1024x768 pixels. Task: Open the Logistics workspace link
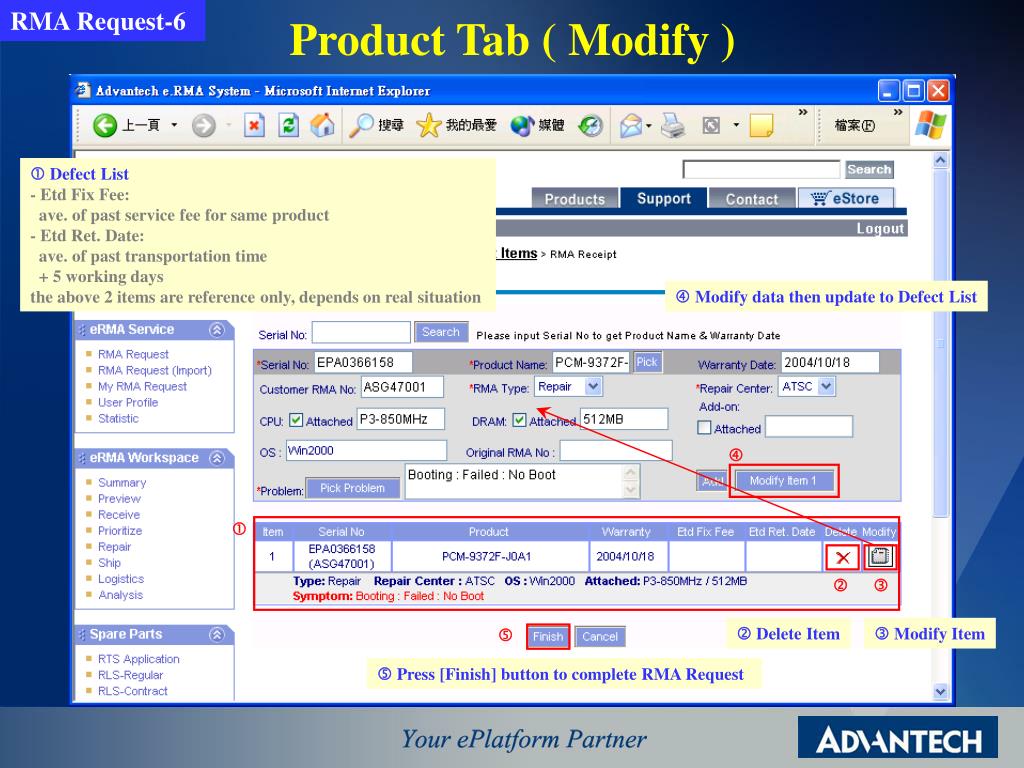[x=121, y=579]
